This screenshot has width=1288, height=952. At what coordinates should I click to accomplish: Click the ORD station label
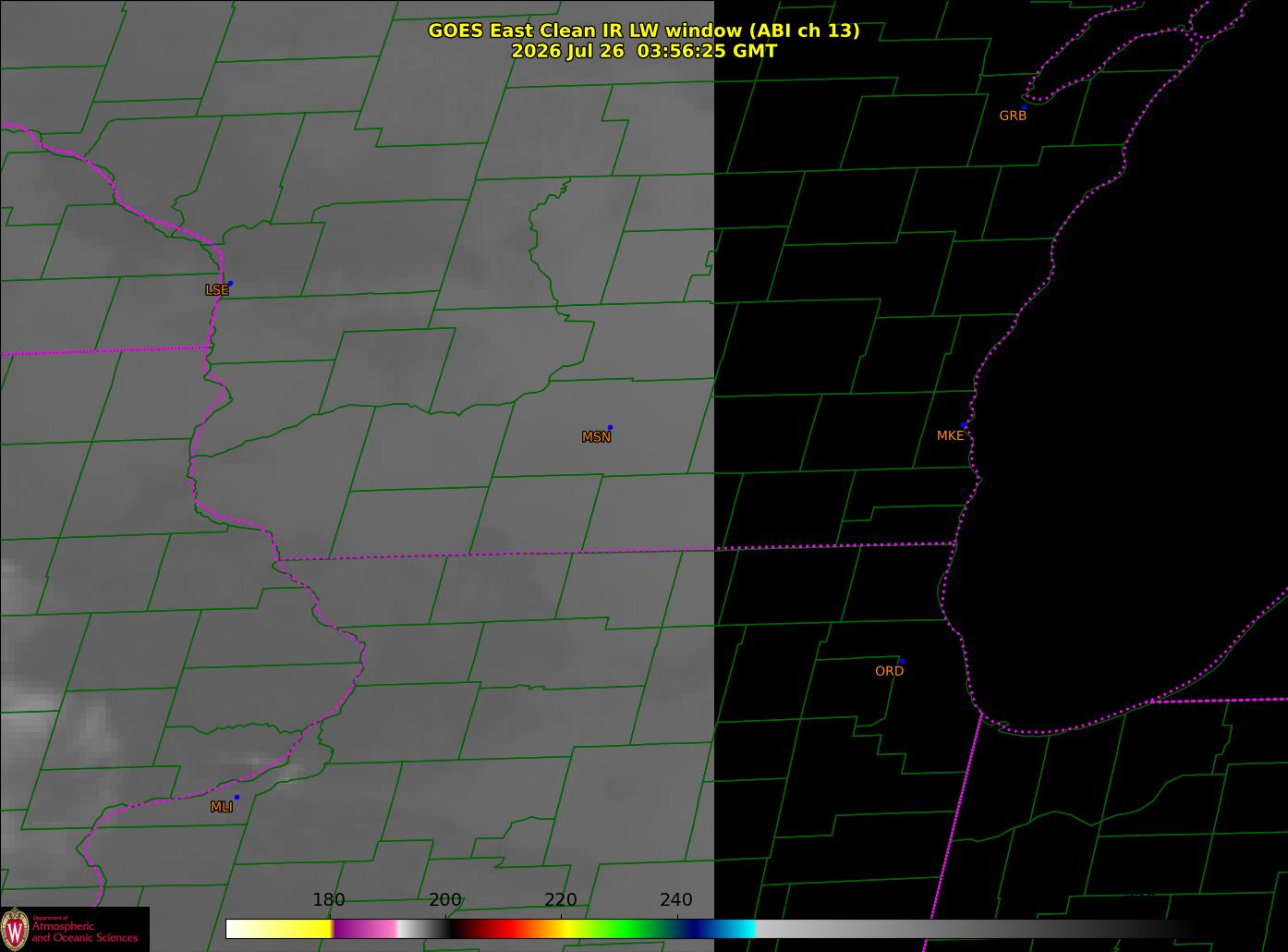(889, 671)
